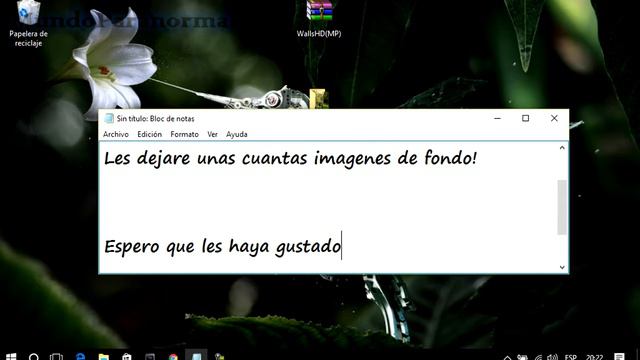
Task: Open the Store icon on the taskbar
Action: pos(127,357)
